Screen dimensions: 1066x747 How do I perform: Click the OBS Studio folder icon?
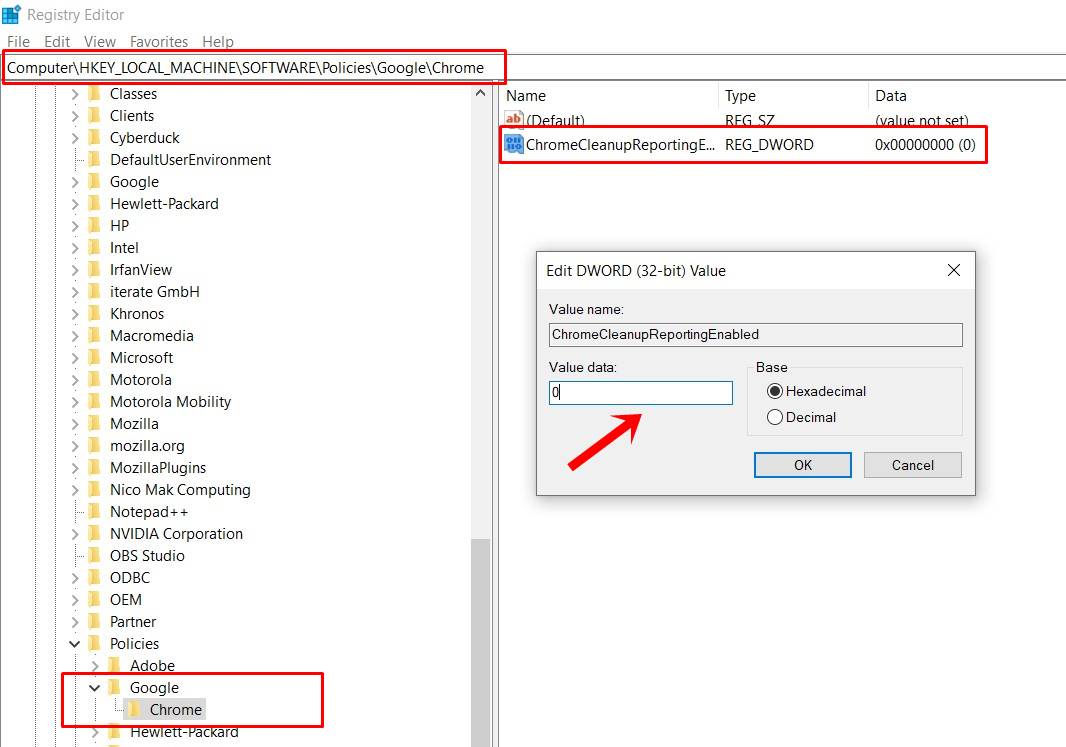coord(94,556)
